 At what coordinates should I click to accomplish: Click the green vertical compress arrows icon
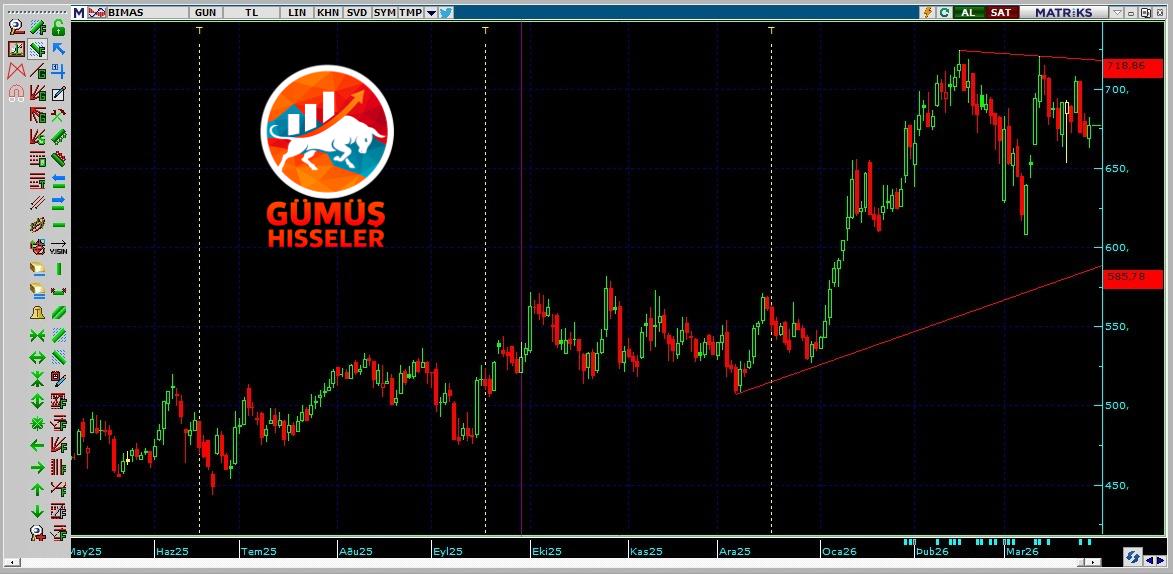click(37, 379)
